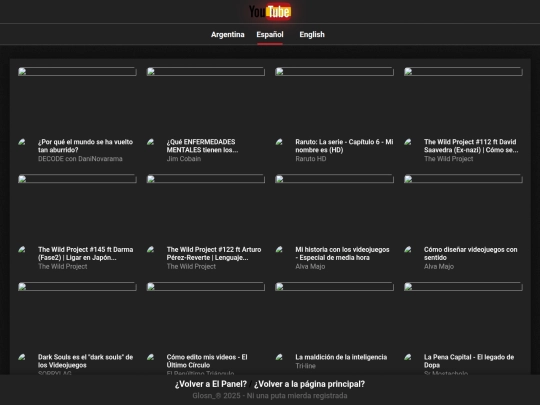Click Raruto HD channel avatar icon
540x405 pixels.
point(279,142)
